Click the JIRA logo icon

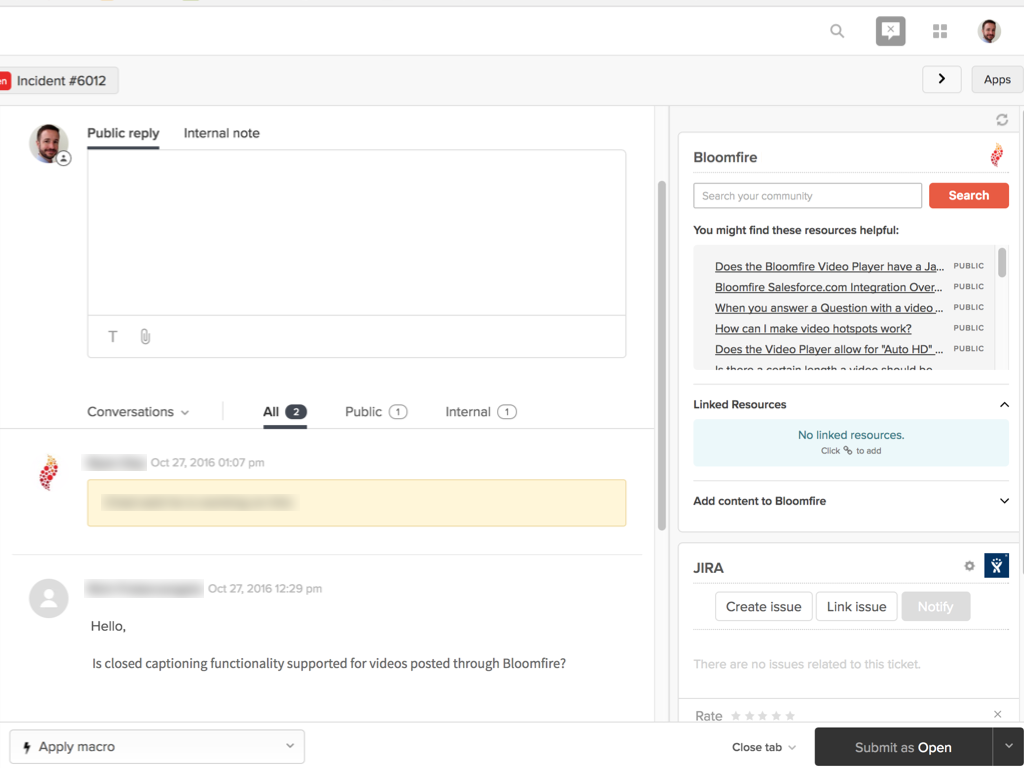tap(997, 566)
